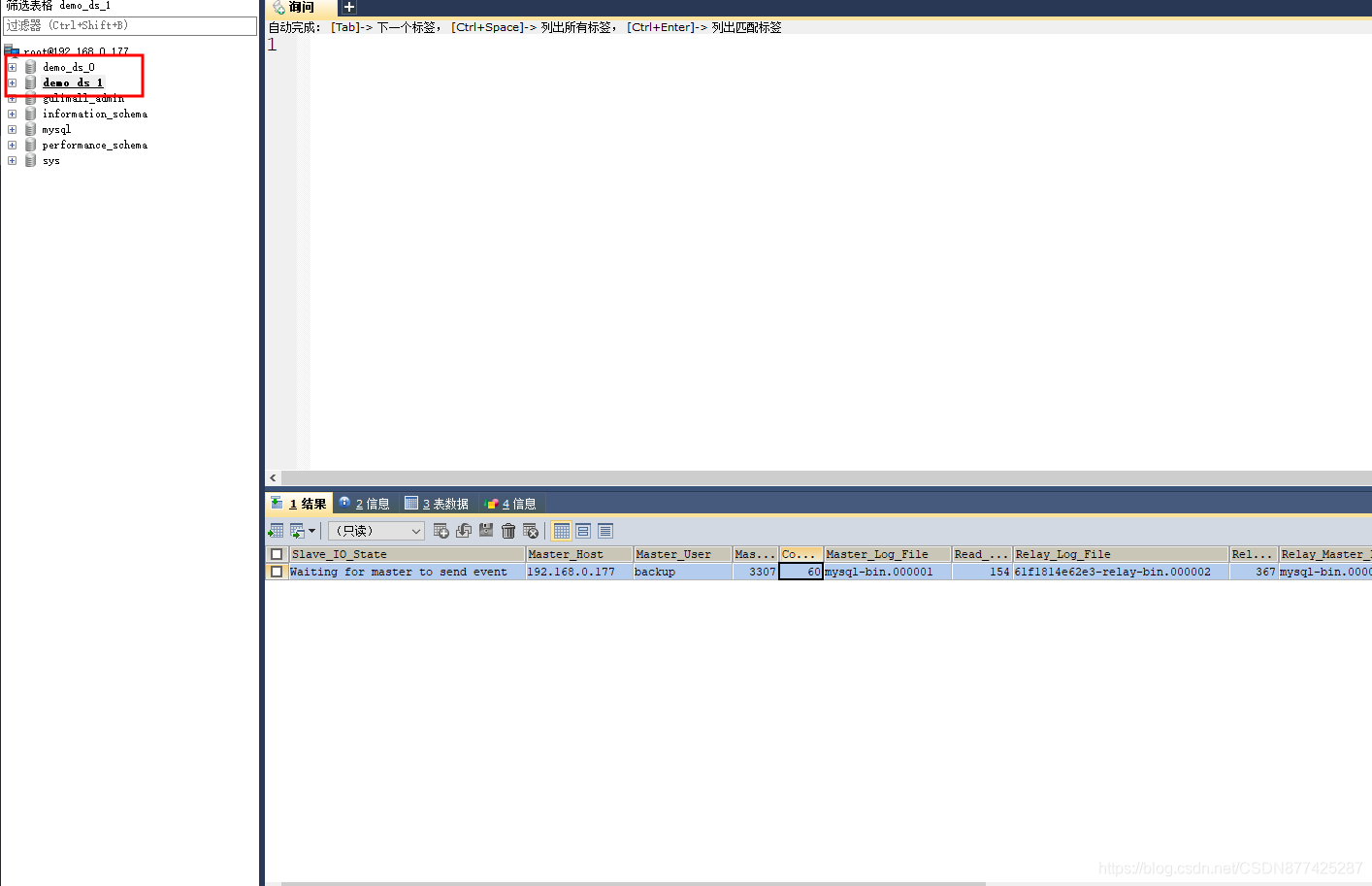Screen dimensions: 1372x886
Task: Expand the information_schema database node
Action: [12, 114]
